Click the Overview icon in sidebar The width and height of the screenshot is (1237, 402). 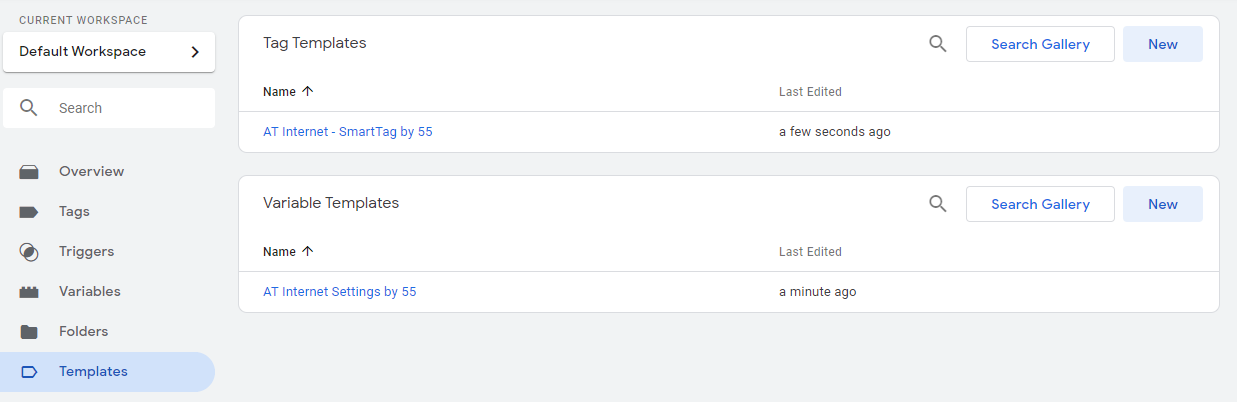pos(29,172)
